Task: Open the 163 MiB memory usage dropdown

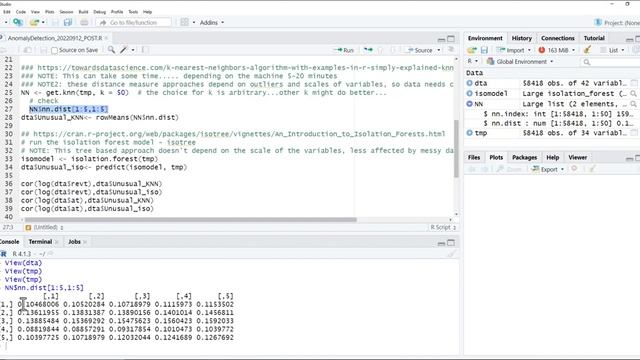Action: (557, 50)
